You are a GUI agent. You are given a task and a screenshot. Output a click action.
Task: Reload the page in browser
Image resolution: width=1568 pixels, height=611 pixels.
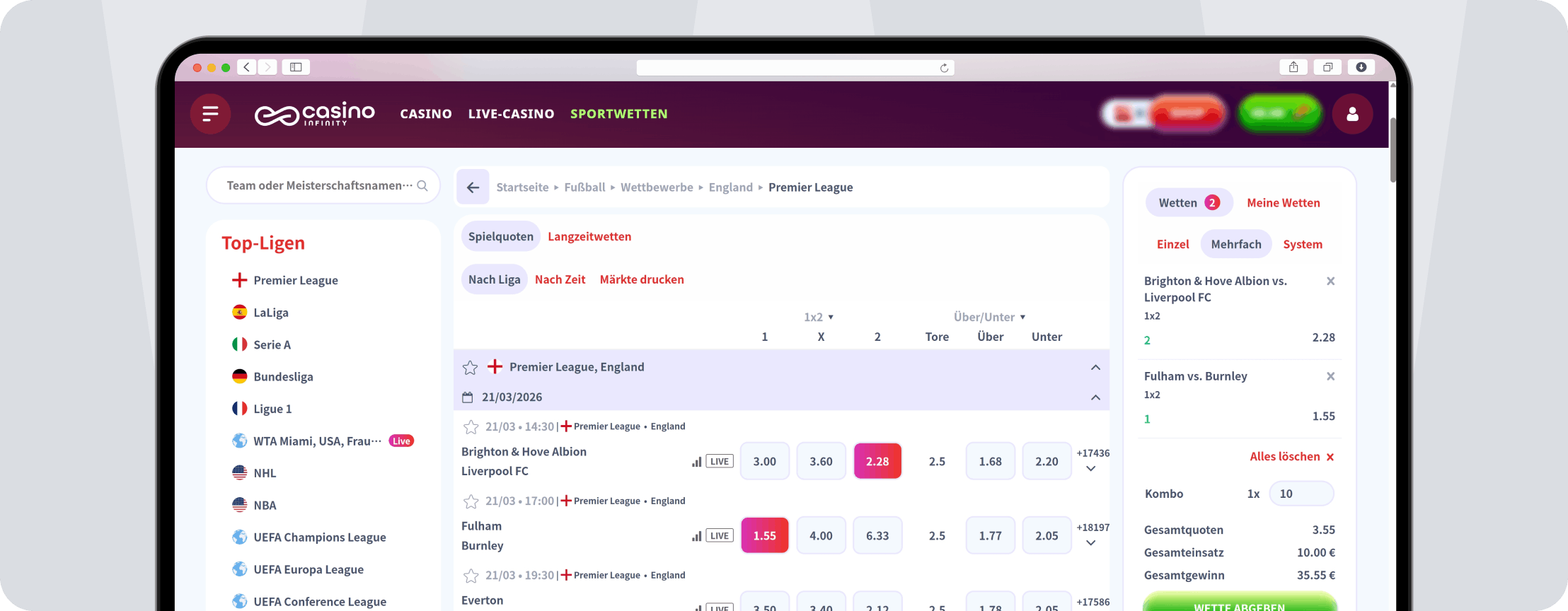coord(944,68)
